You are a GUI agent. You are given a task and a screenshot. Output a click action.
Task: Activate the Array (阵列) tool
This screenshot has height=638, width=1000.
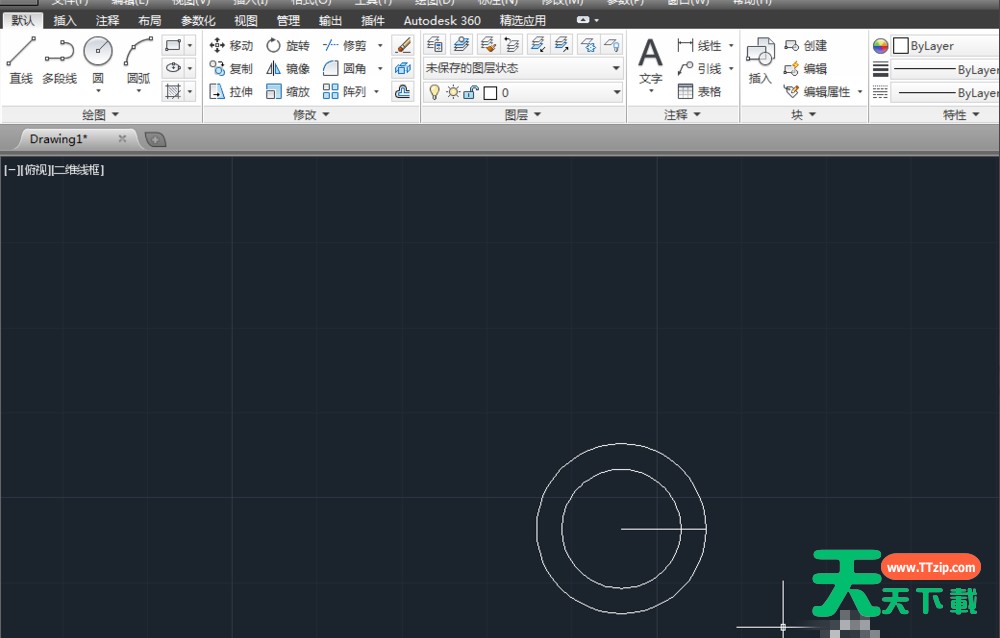344,91
